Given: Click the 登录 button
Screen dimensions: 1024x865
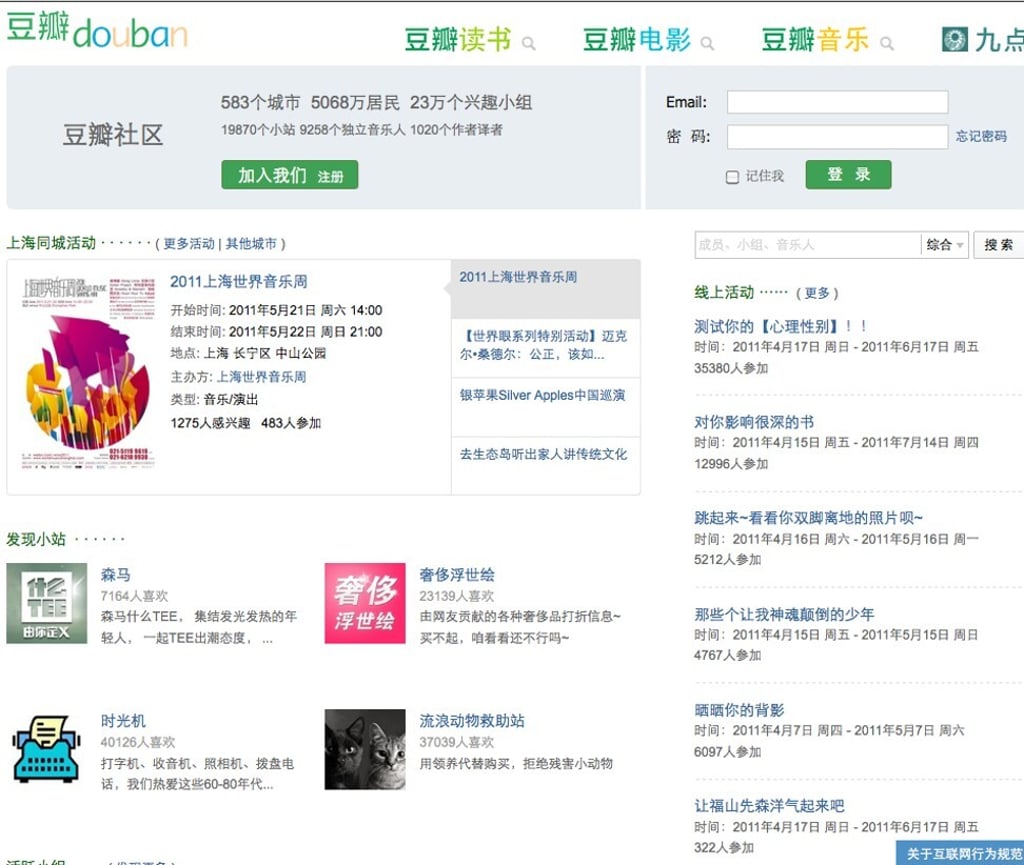Looking at the screenshot, I should pos(848,174).
